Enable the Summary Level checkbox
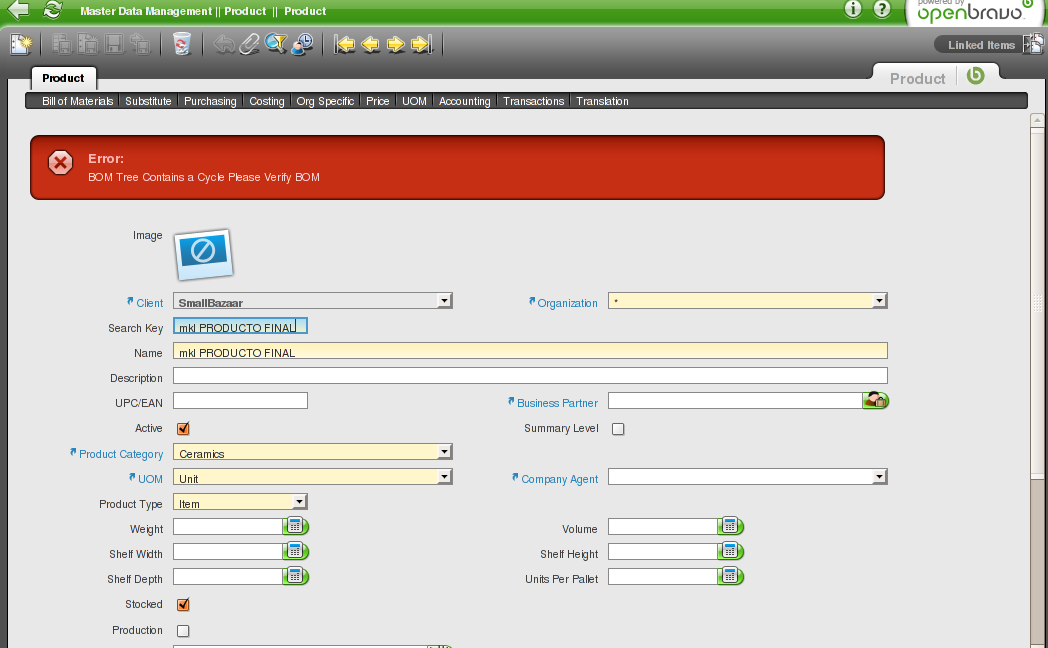Screen dimensions: 1048x648 pyautogui.click(x=618, y=429)
